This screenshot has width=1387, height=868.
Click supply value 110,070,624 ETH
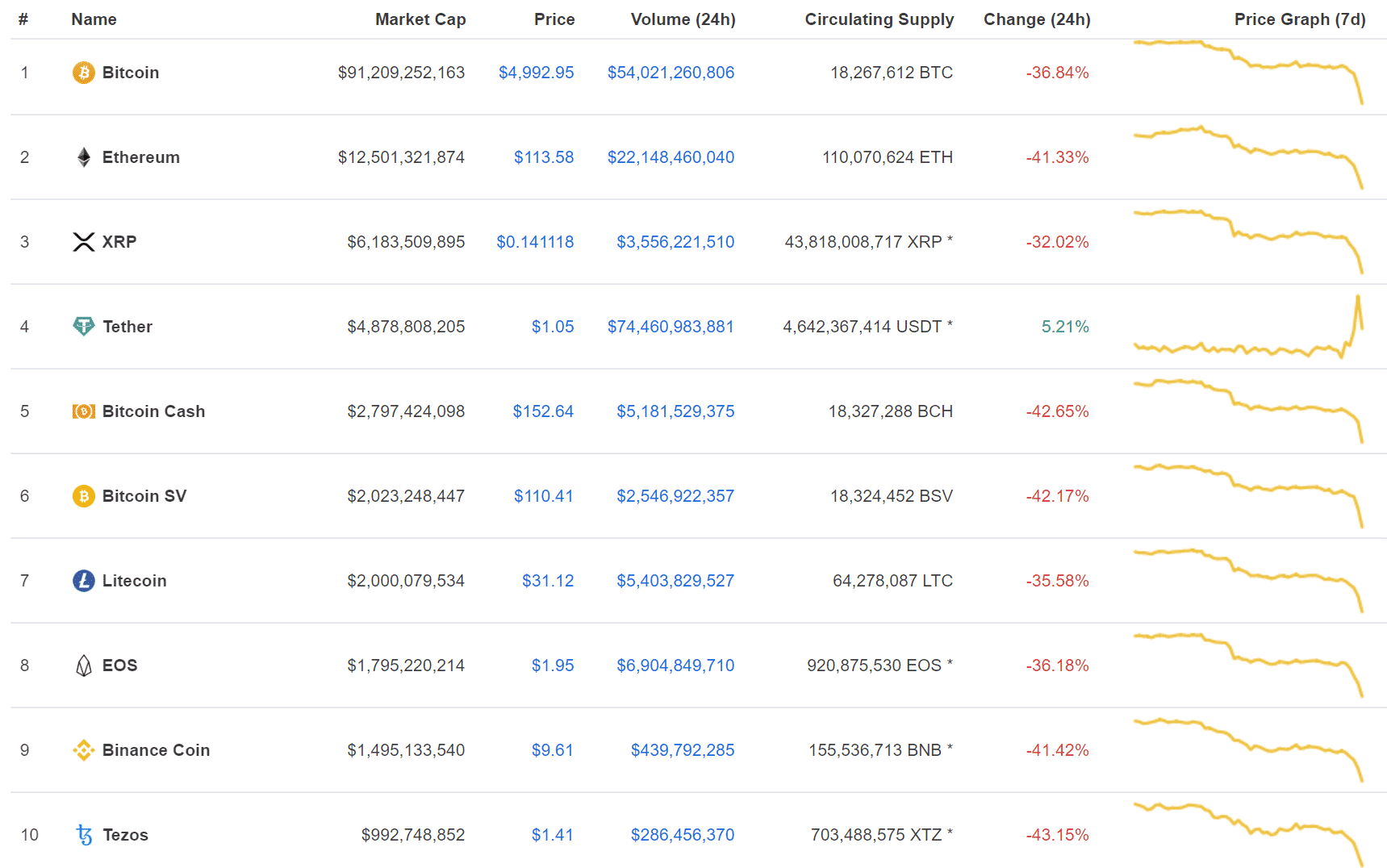click(888, 157)
